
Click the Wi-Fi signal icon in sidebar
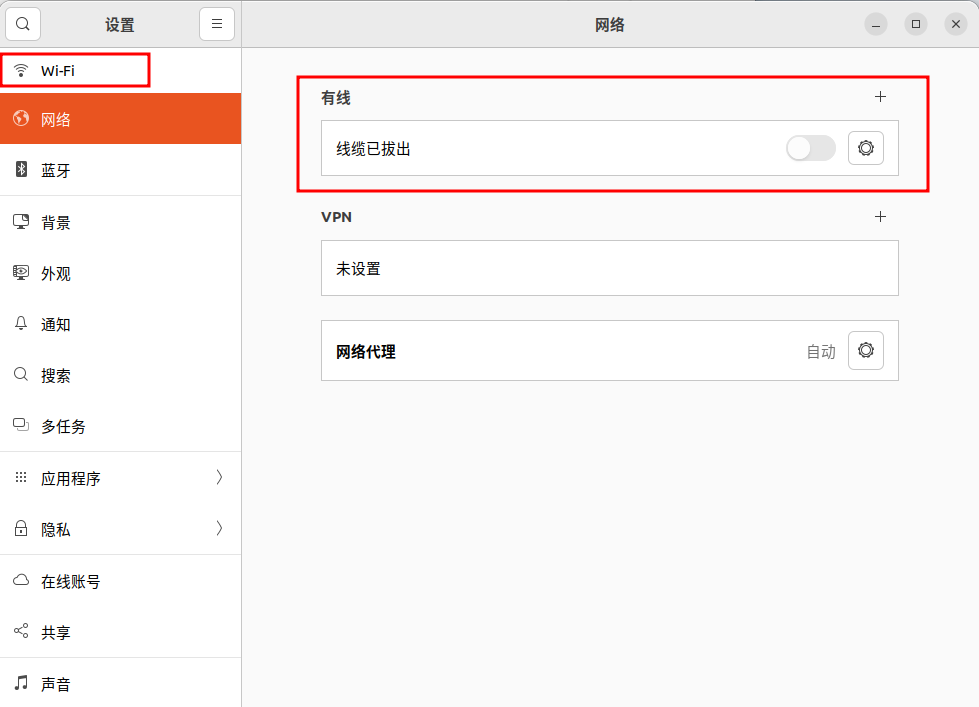point(21,70)
